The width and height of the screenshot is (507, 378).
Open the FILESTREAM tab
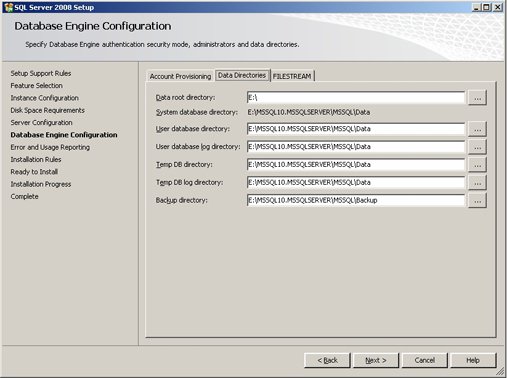(292, 76)
